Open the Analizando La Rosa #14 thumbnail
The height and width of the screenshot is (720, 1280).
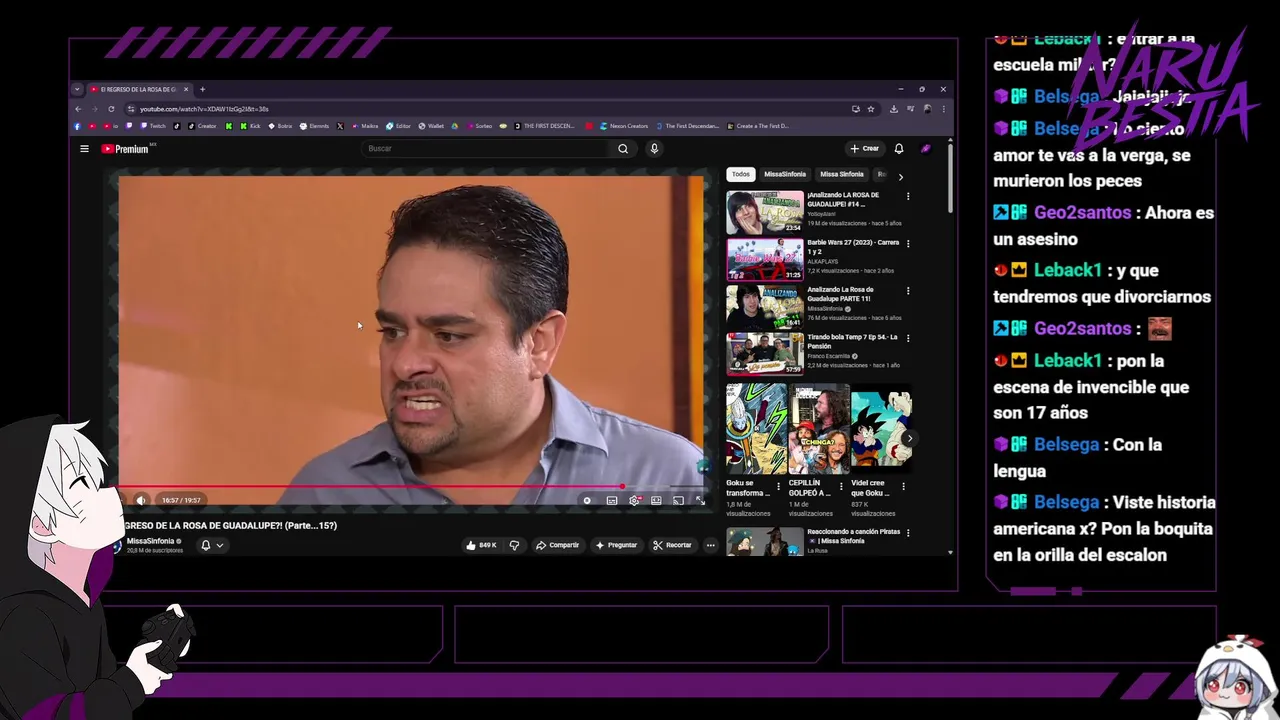tap(765, 212)
